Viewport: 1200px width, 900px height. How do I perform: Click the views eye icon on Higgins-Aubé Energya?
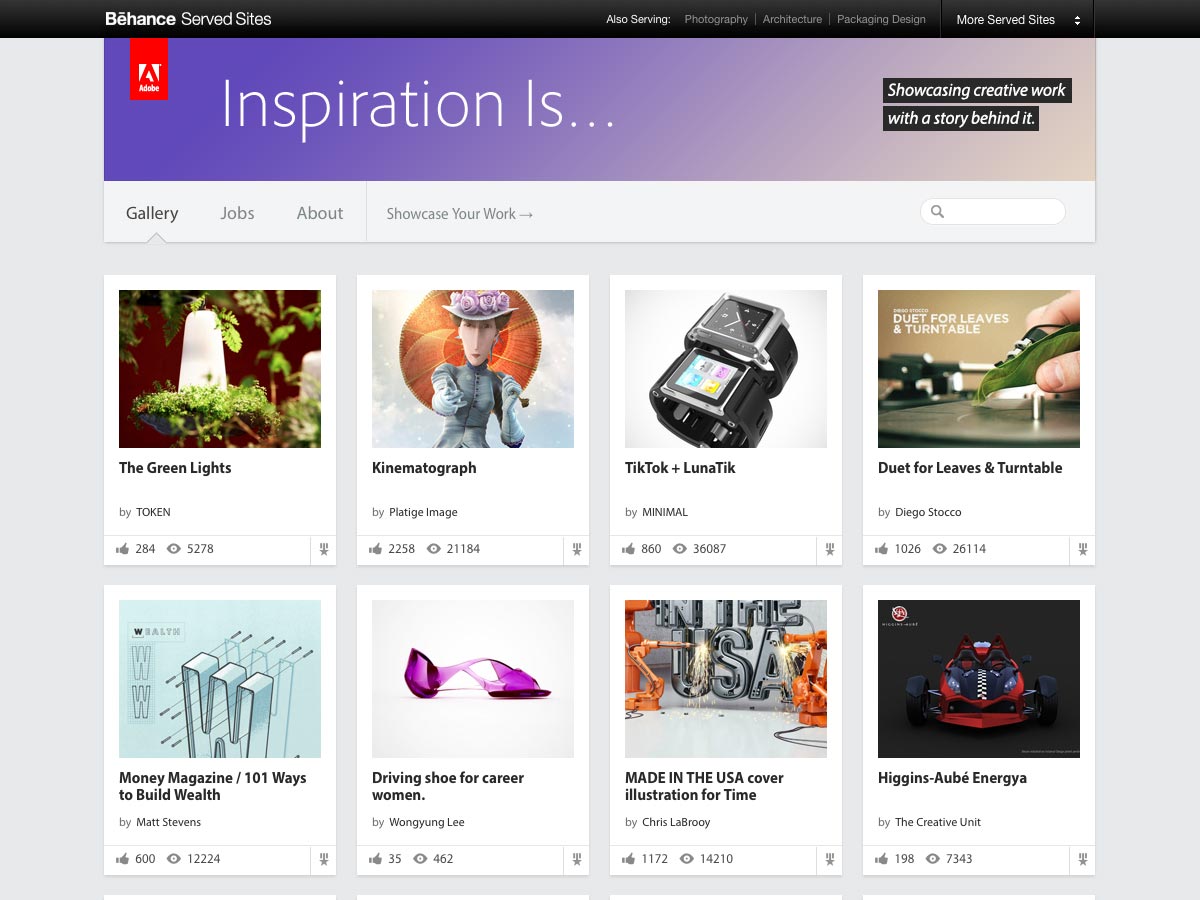coord(932,859)
